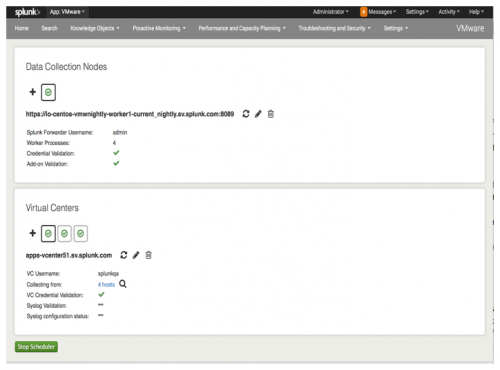Open the Activity dropdown

point(449,12)
